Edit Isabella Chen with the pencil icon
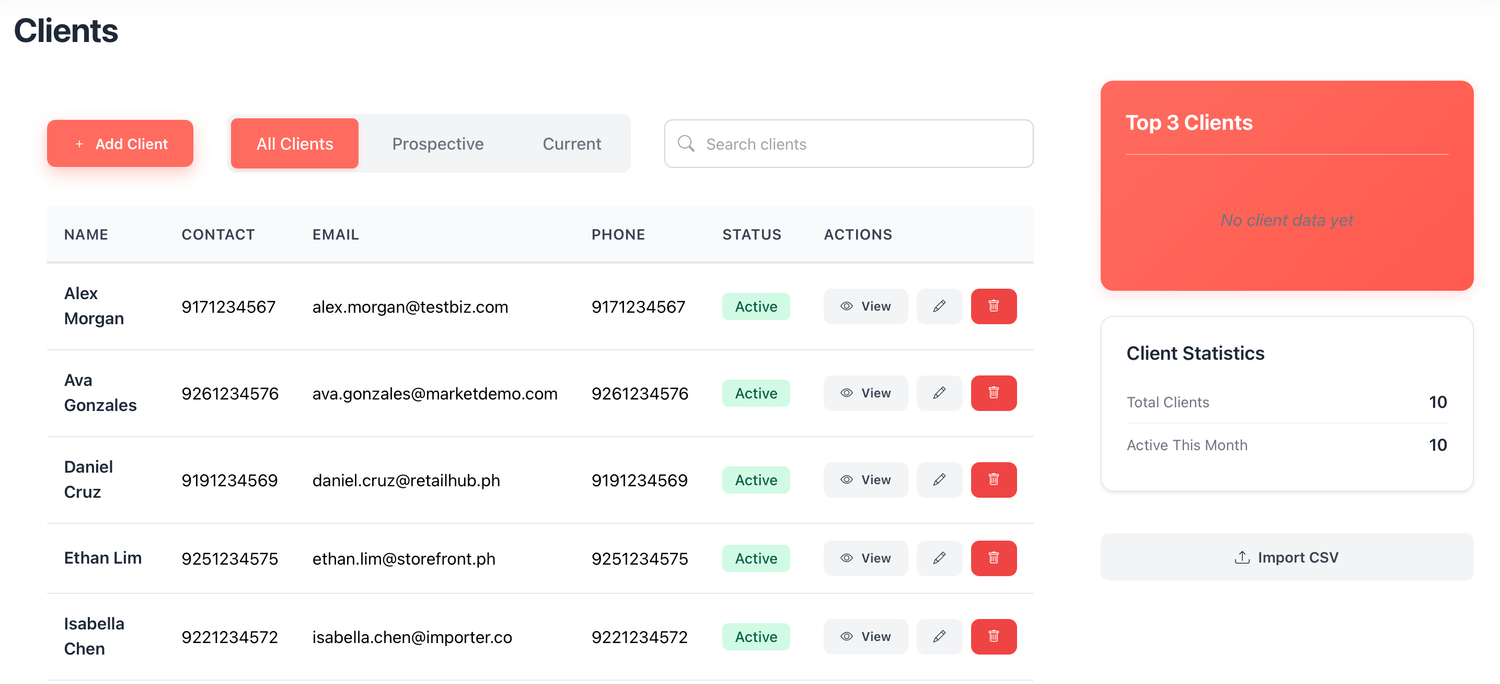1500x684 pixels. 939,636
